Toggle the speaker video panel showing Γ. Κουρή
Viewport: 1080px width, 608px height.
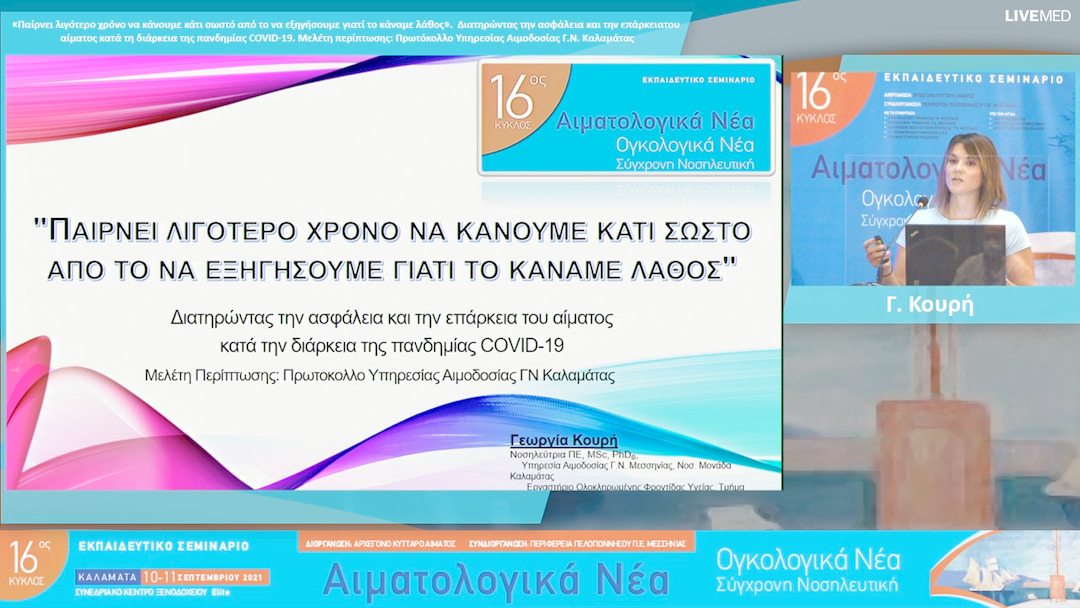[x=935, y=185]
